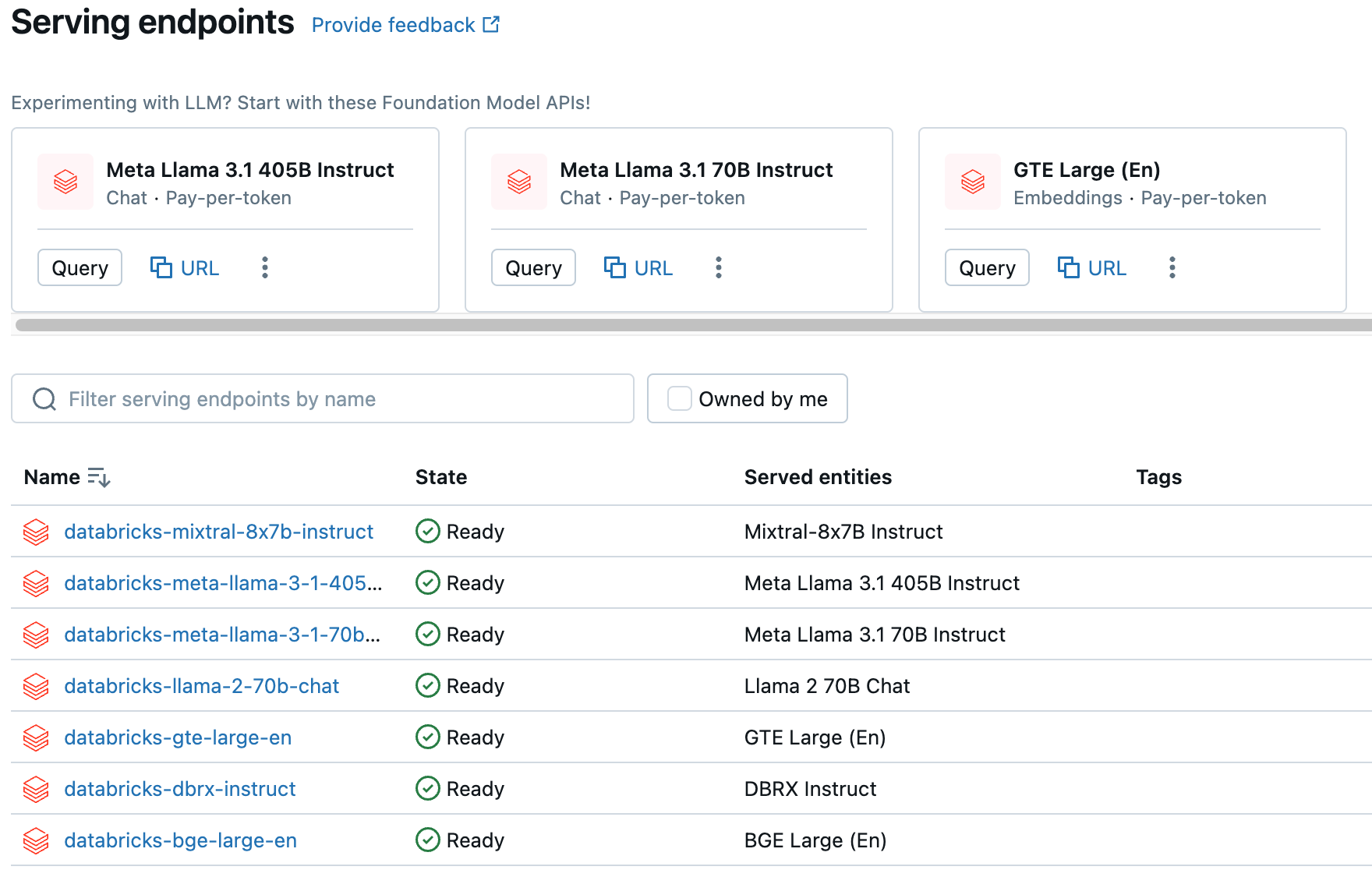This screenshot has width=1372, height=870.
Task: Click the GTE Large (En) card title
Action: (1087, 170)
